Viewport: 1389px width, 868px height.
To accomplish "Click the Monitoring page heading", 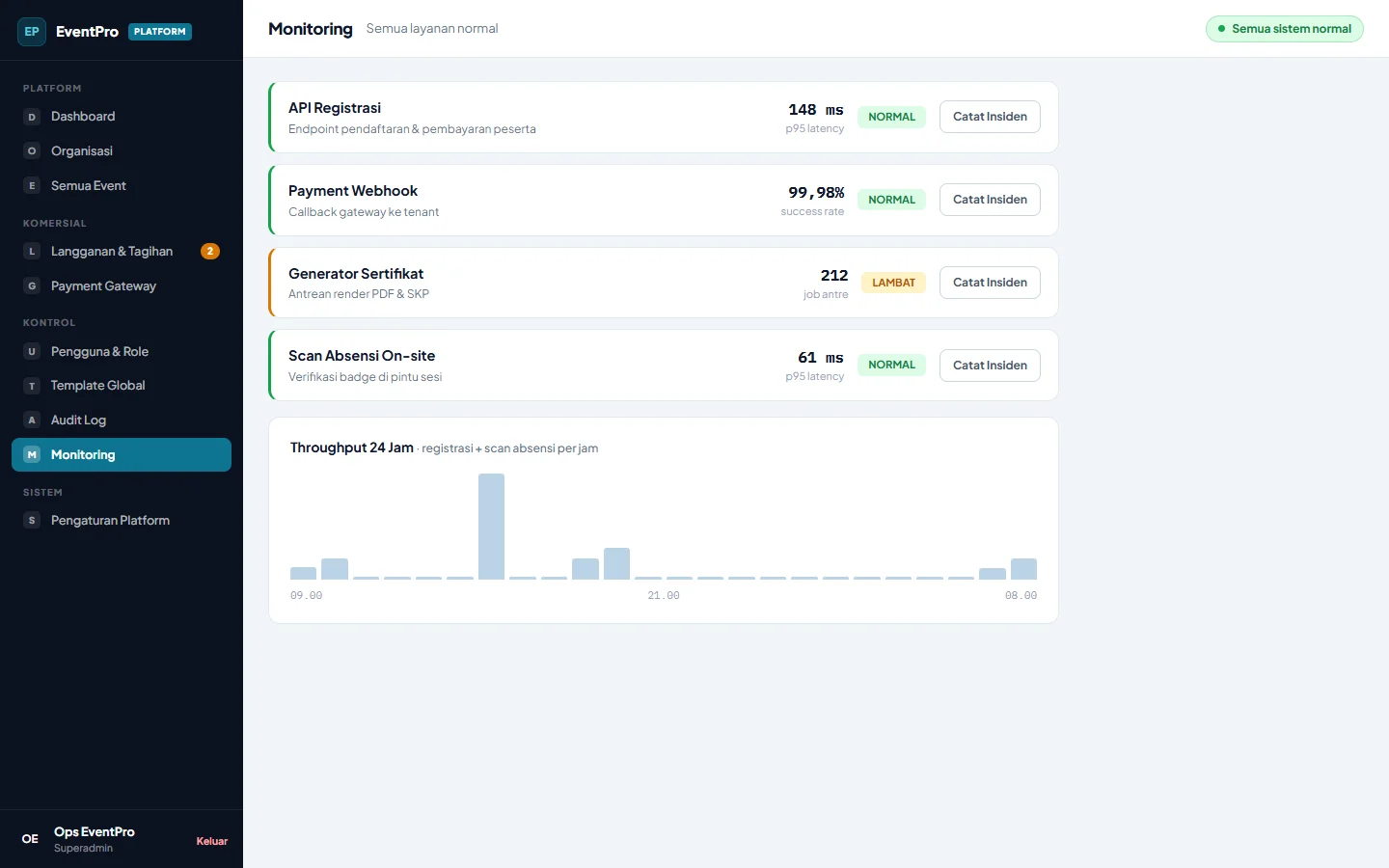I will (x=311, y=29).
